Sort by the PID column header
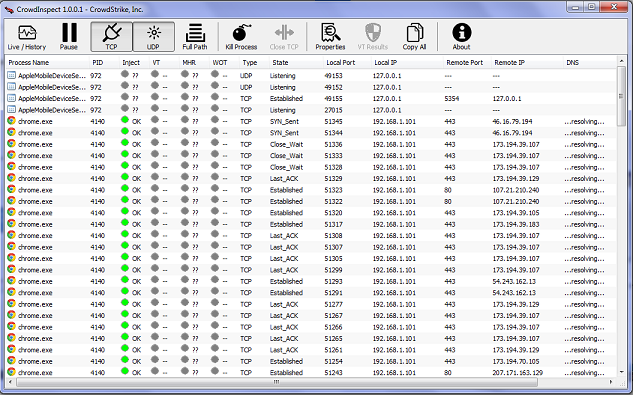 [x=104, y=63]
